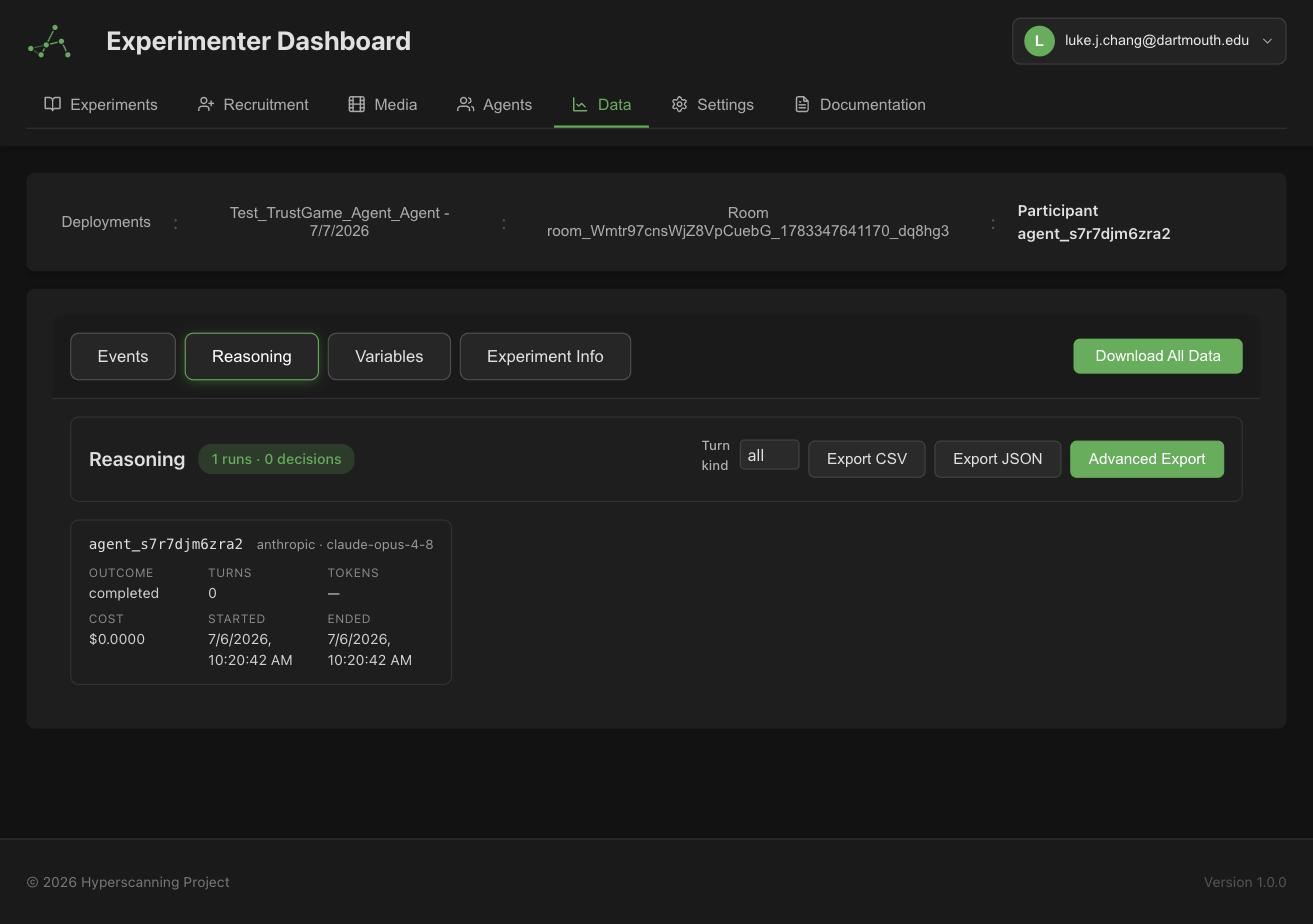Click the Reasoning section heading
Viewport: 1313px width, 924px height.
(137, 459)
